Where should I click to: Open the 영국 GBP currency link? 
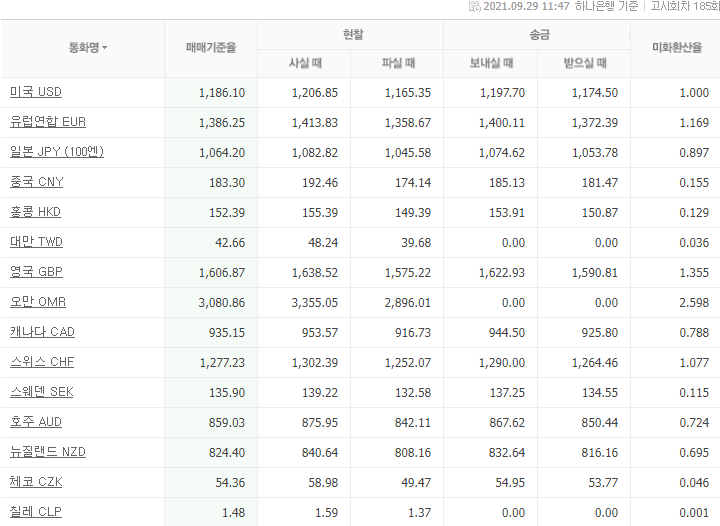(x=36, y=272)
